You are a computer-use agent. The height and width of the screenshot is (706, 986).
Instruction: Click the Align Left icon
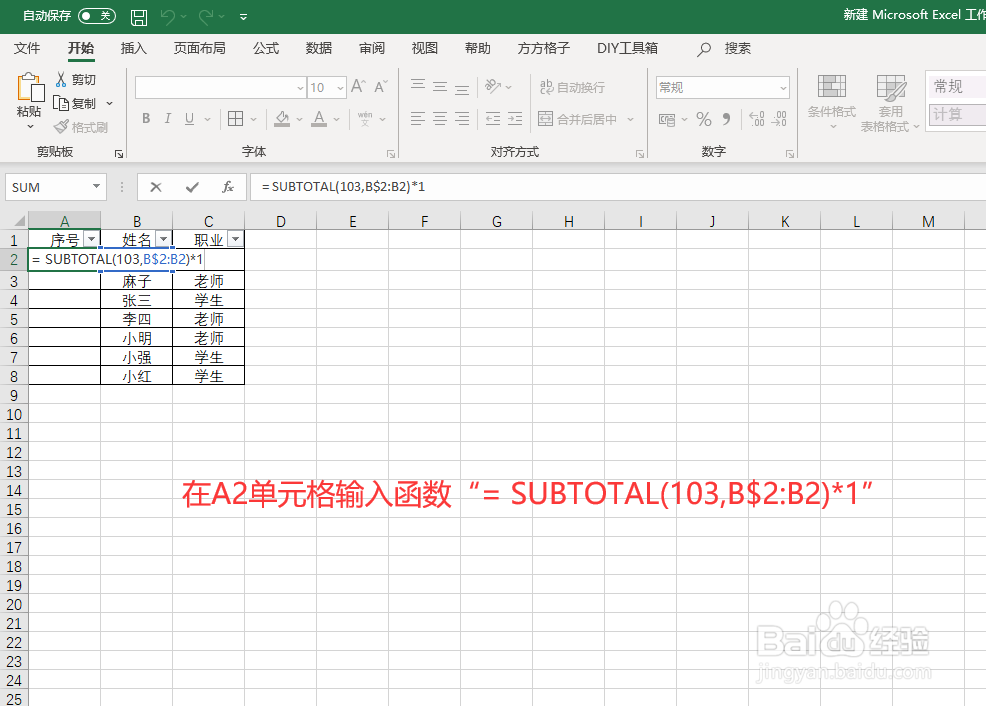pos(418,118)
